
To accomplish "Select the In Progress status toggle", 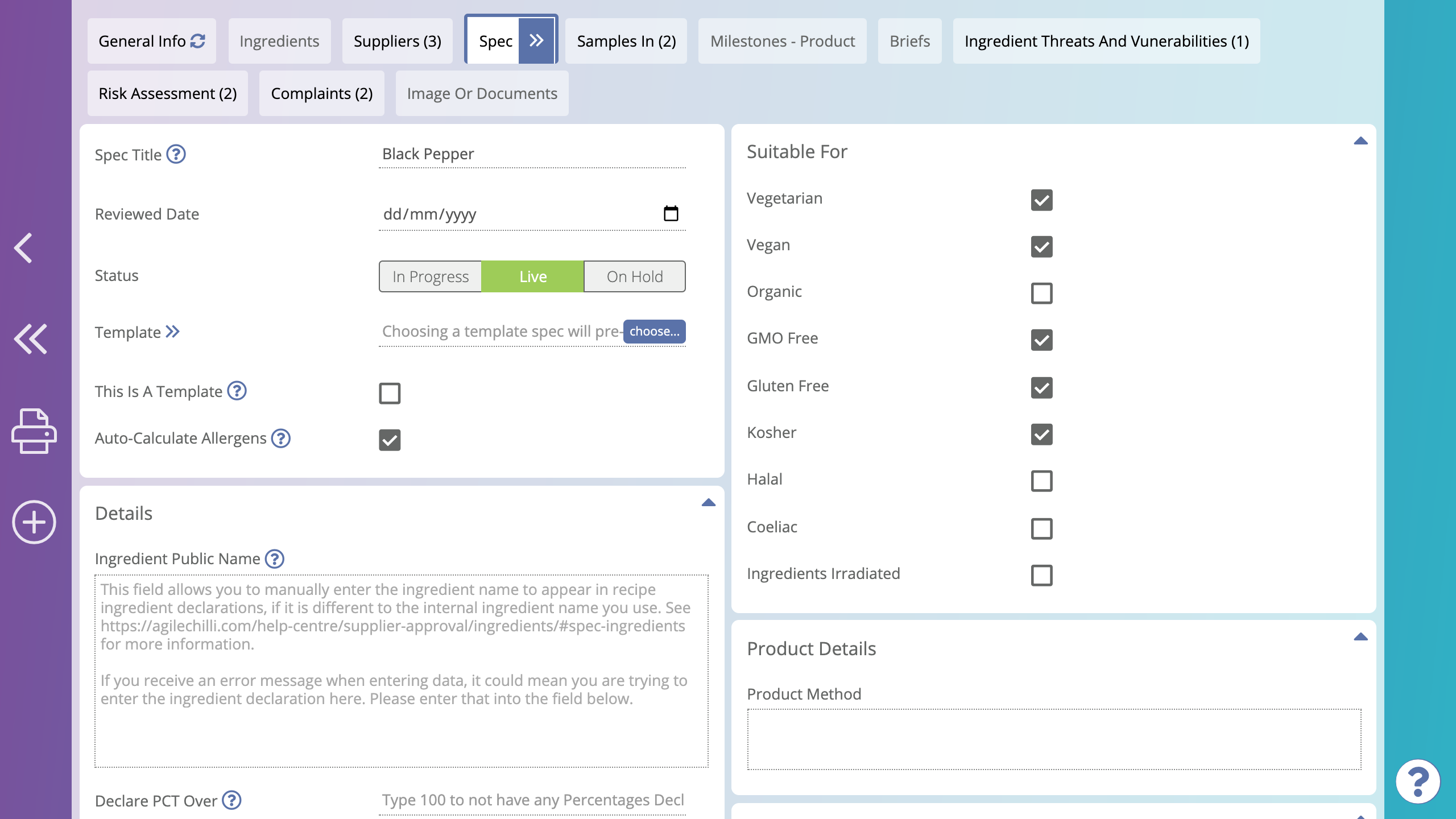I will 430,275.
